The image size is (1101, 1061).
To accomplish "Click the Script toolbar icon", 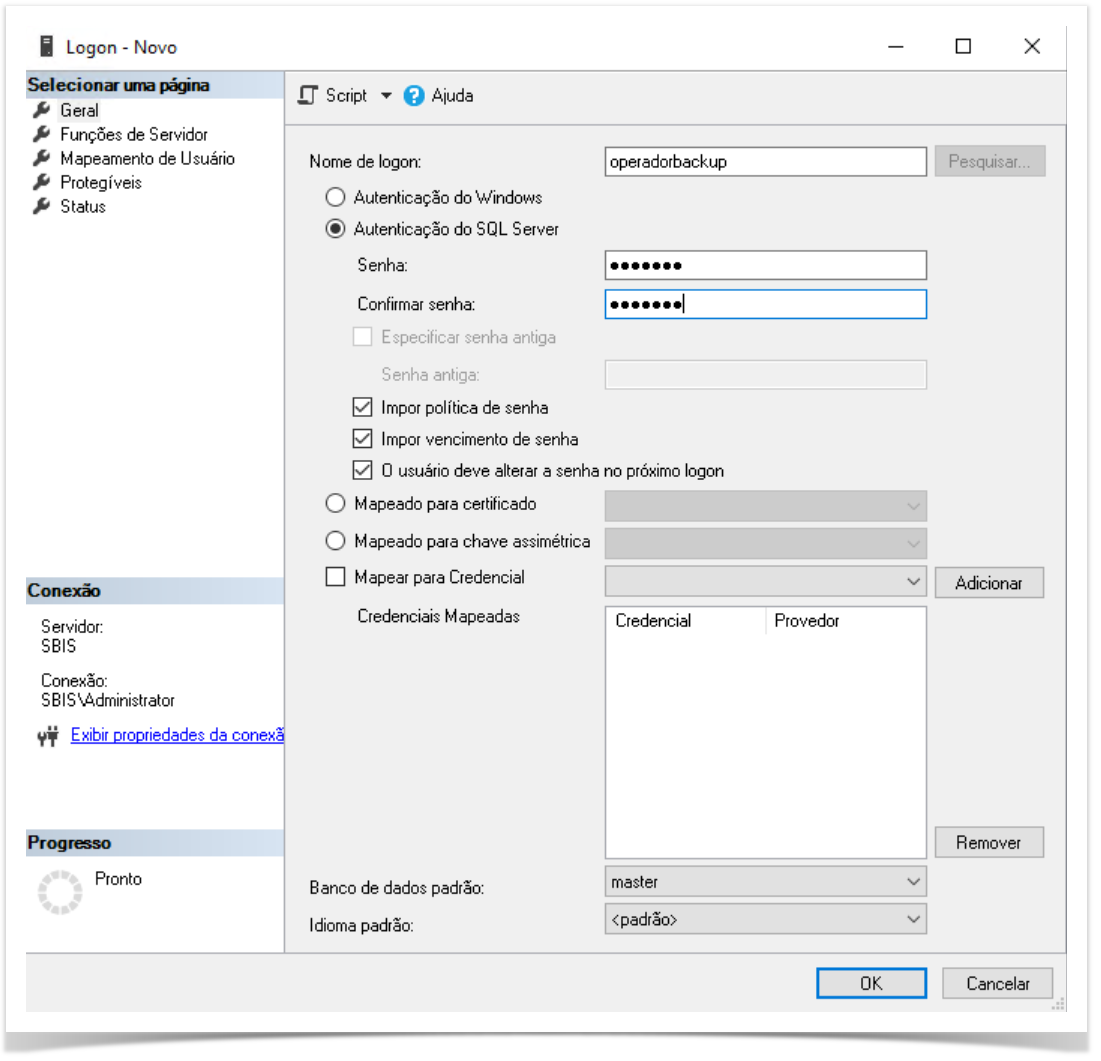I will pos(309,96).
